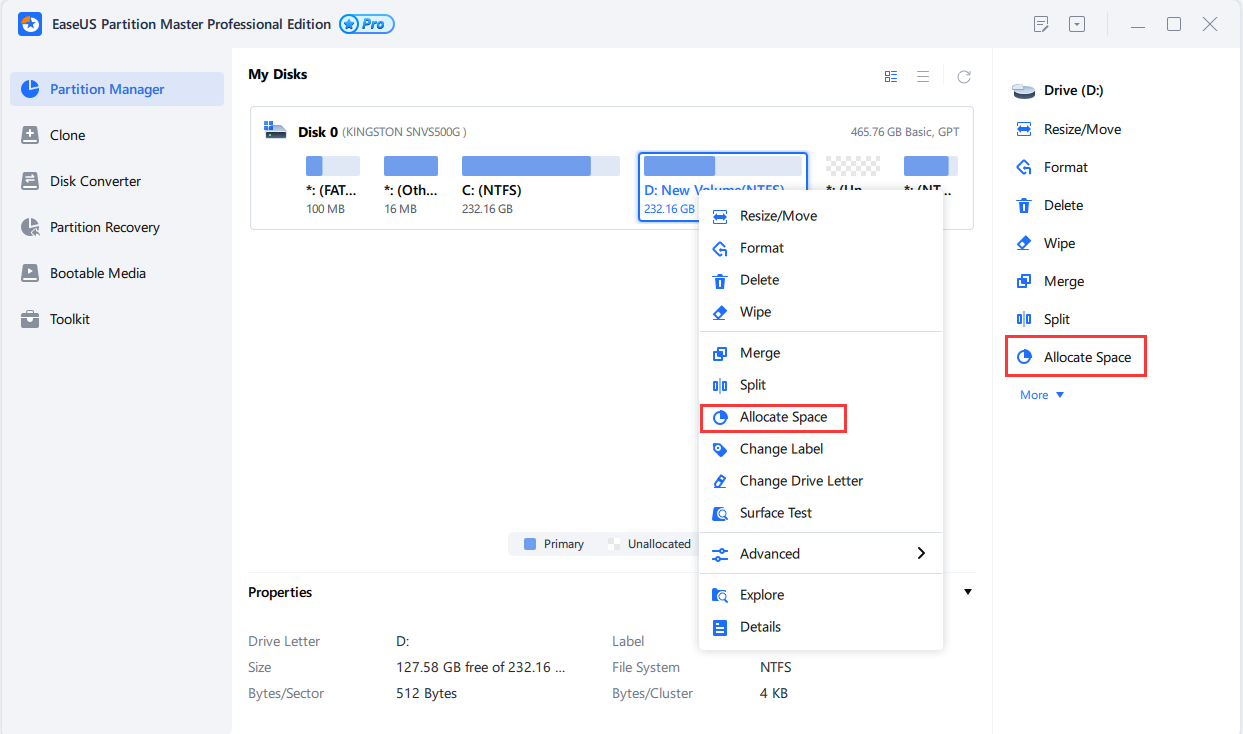The width and height of the screenshot is (1243, 734).
Task: Choose Merge from context menu
Action: coord(821,353)
